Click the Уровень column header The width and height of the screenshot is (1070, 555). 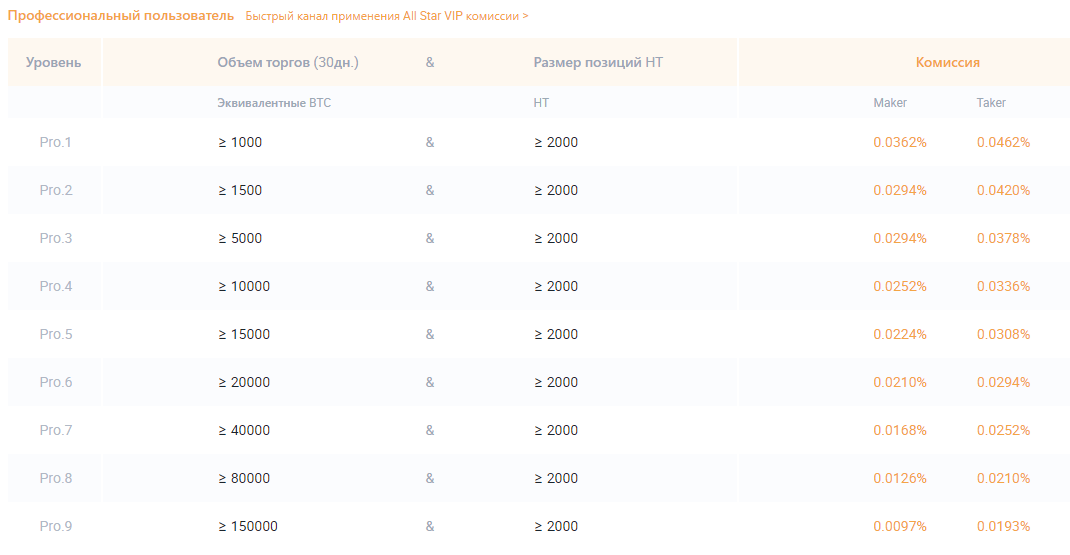pos(54,62)
